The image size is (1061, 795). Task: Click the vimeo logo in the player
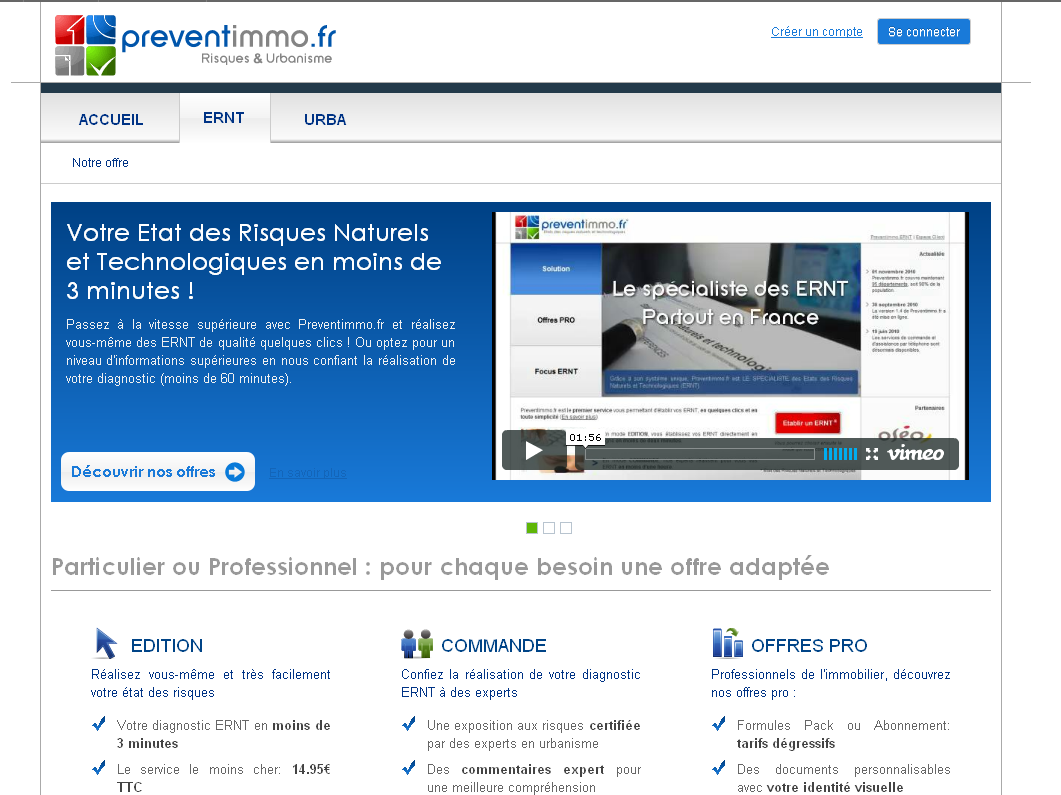click(x=916, y=453)
